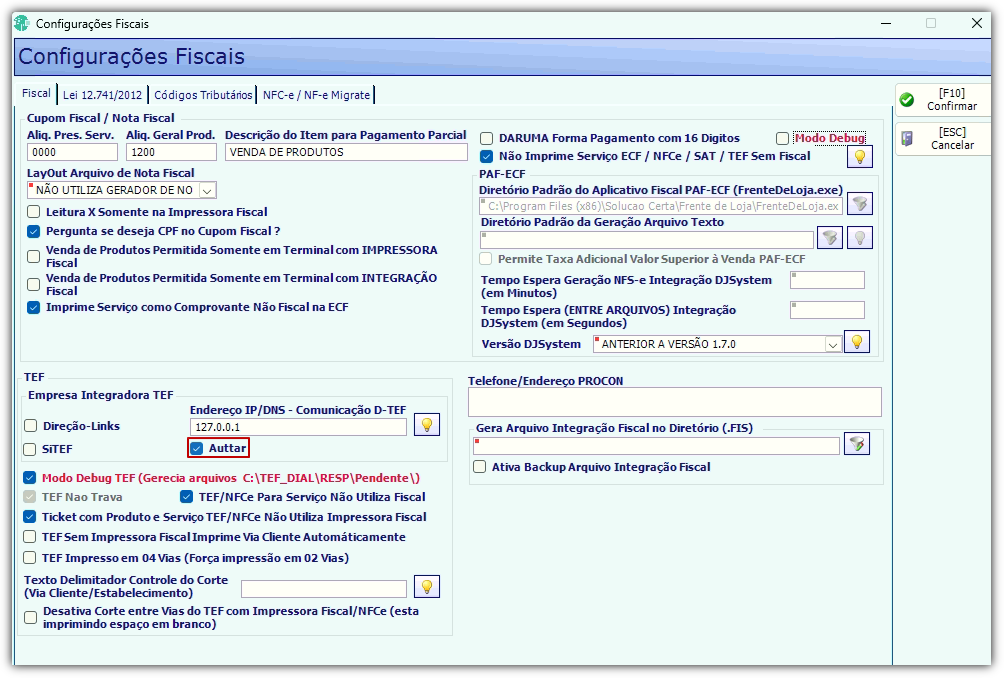Click the browse icon for PAF-ECF application directory
The height and width of the screenshot is (678, 1004).
point(859,204)
